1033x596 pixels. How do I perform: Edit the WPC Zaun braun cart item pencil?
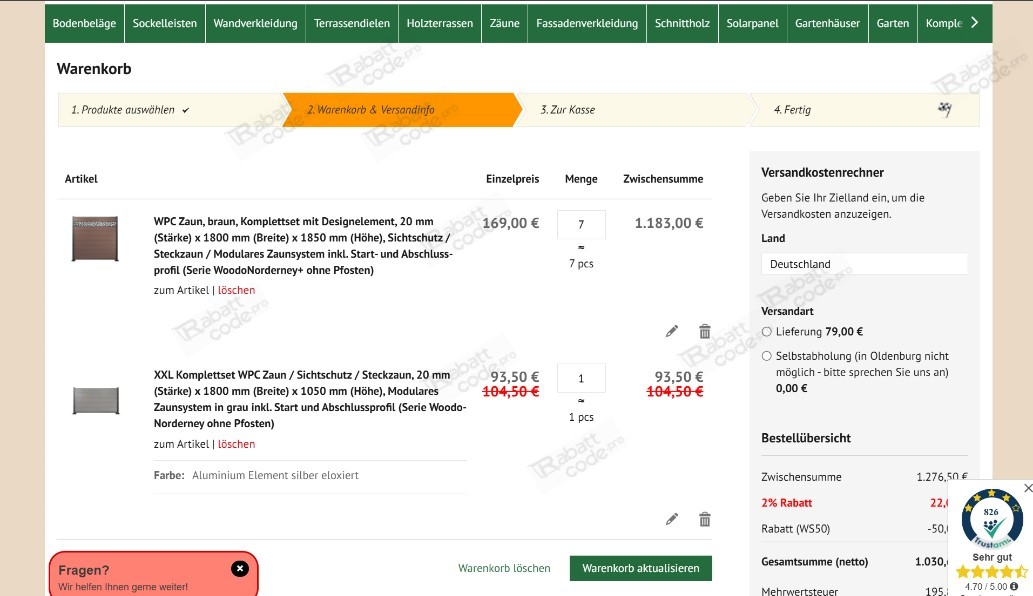(x=671, y=331)
